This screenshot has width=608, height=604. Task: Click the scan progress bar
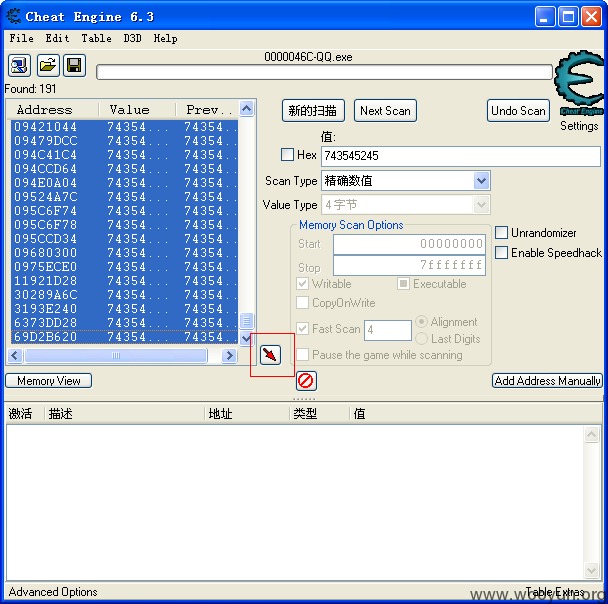pyautogui.click(x=324, y=72)
